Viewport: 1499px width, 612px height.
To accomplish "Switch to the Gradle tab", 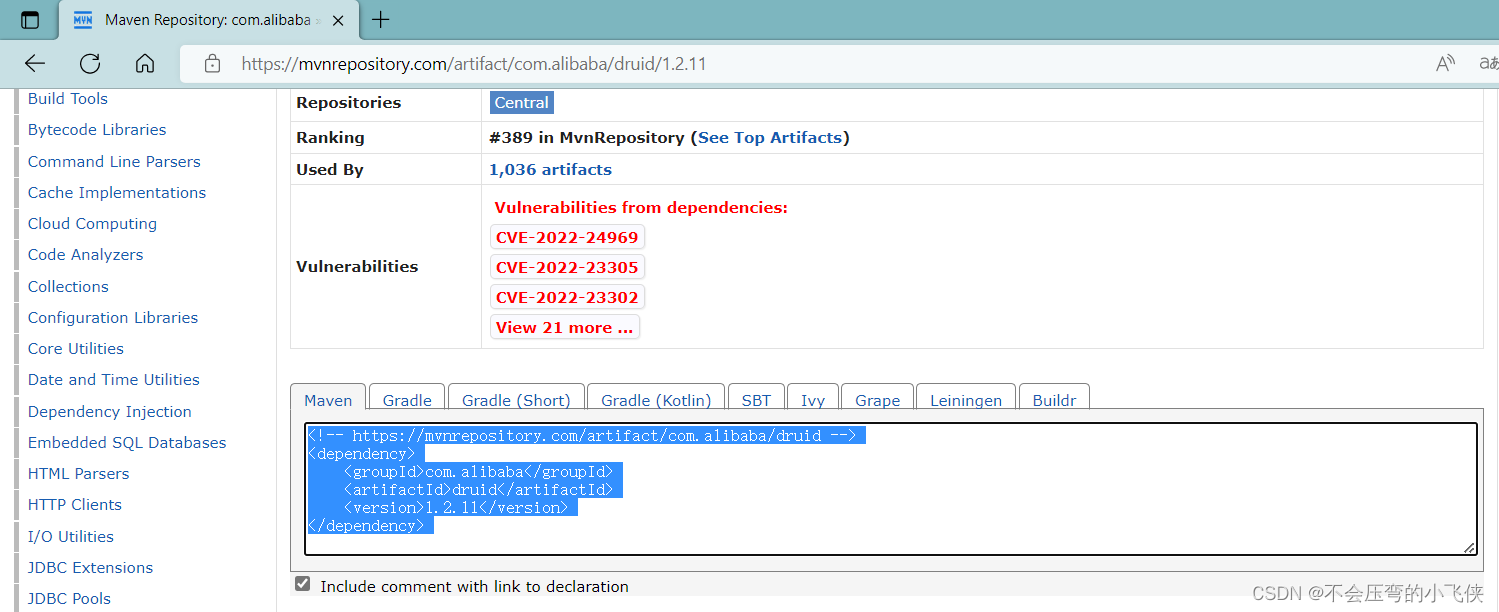I will click(407, 399).
